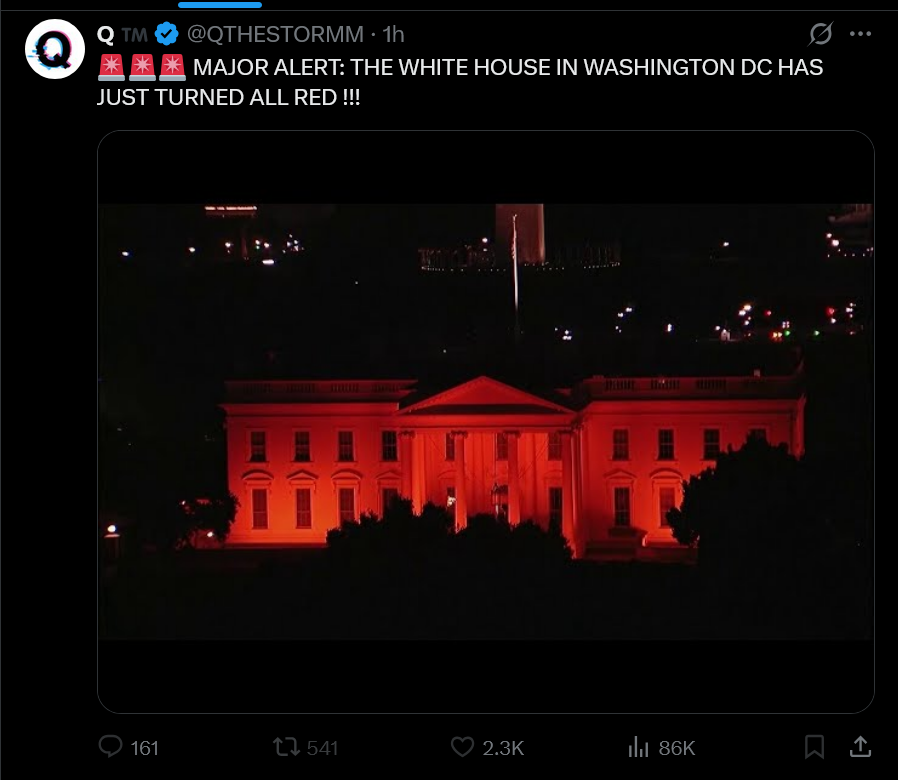Open the MAJOR ALERT tweet text
Screen dimensions: 898x780
coord(460,82)
